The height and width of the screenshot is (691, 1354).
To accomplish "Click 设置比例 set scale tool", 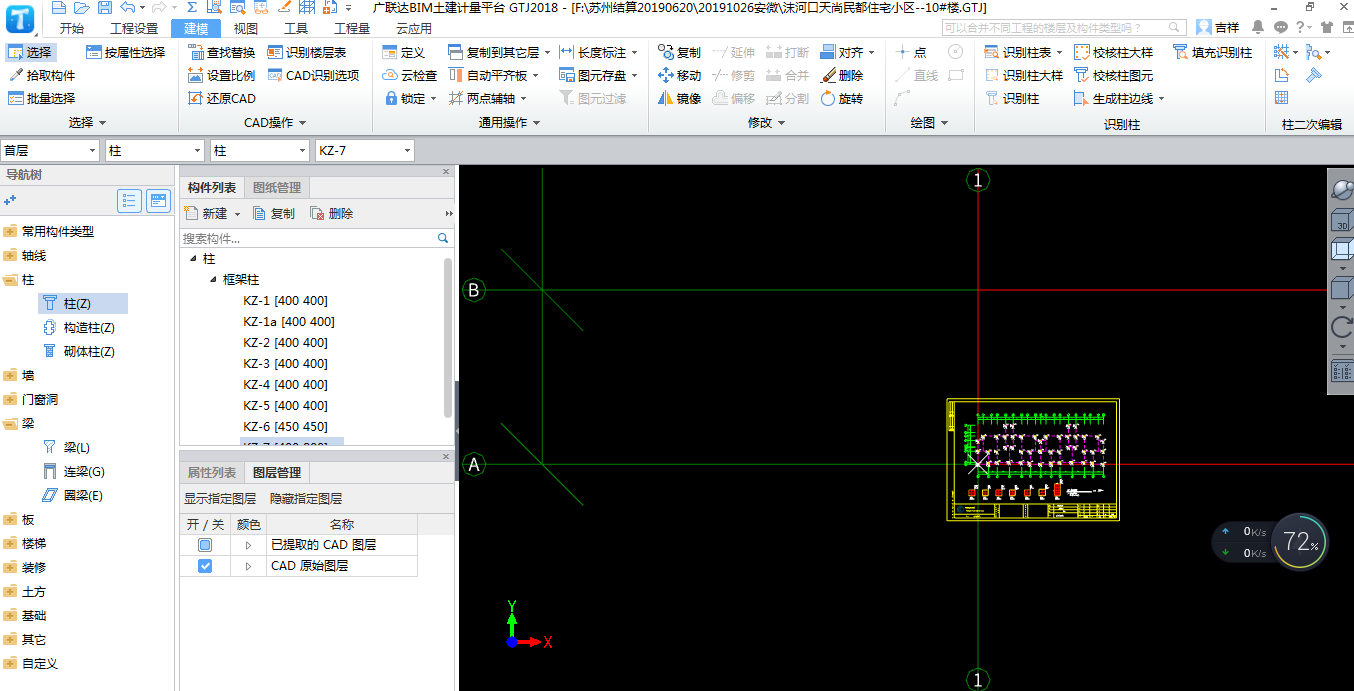I will coord(222,75).
